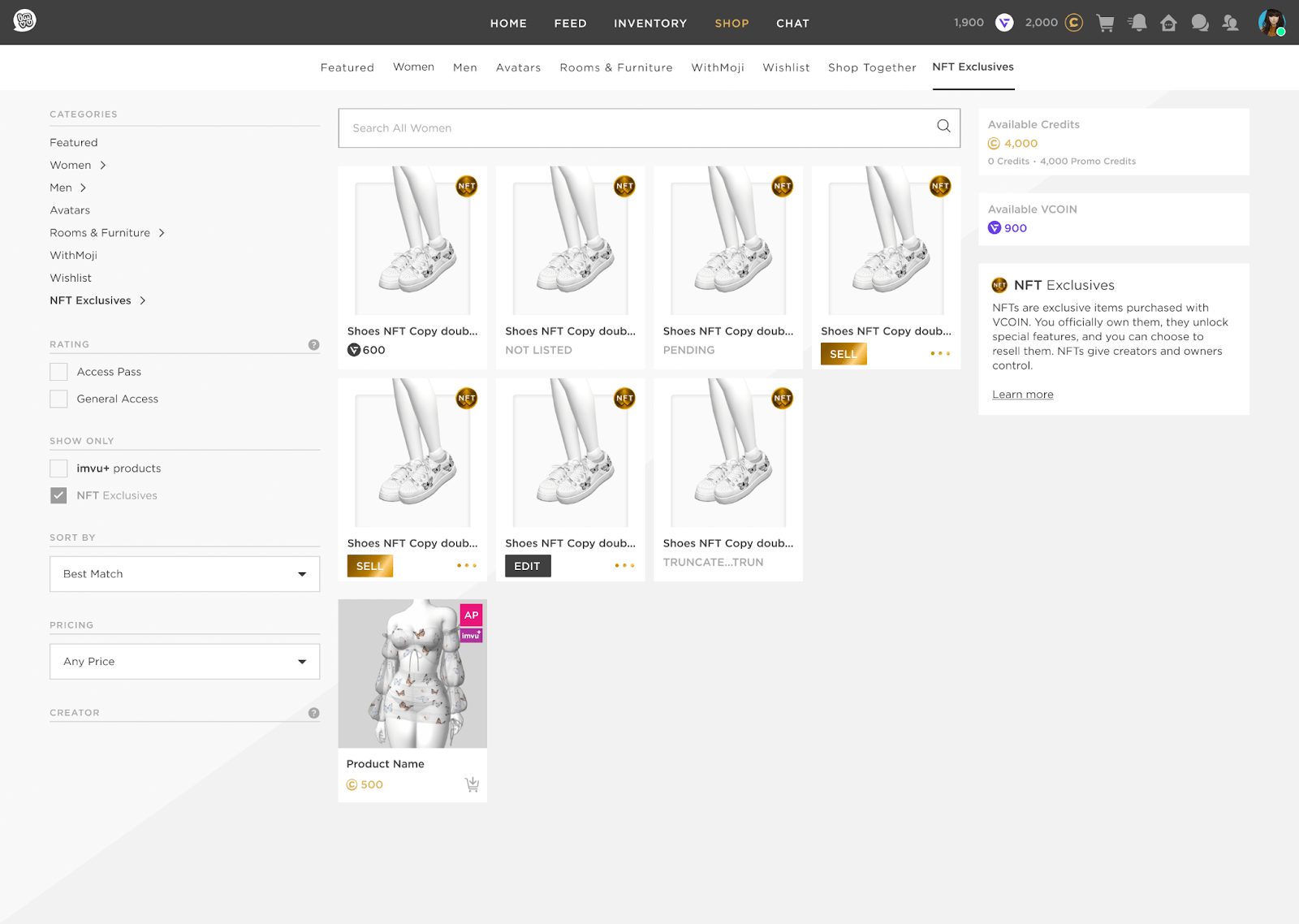Click the VCOIN balance icon in header

click(x=1004, y=23)
